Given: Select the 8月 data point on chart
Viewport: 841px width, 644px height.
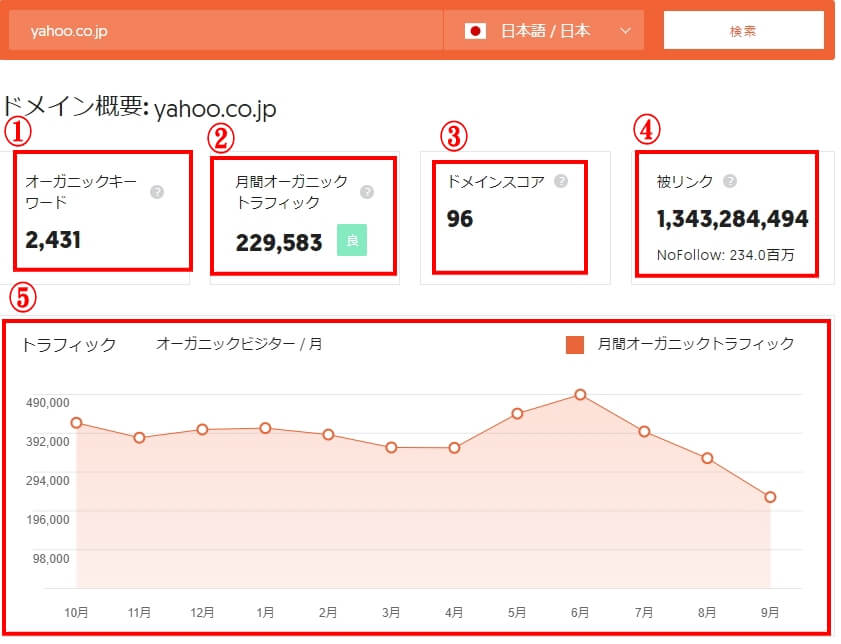Looking at the screenshot, I should point(707,458).
